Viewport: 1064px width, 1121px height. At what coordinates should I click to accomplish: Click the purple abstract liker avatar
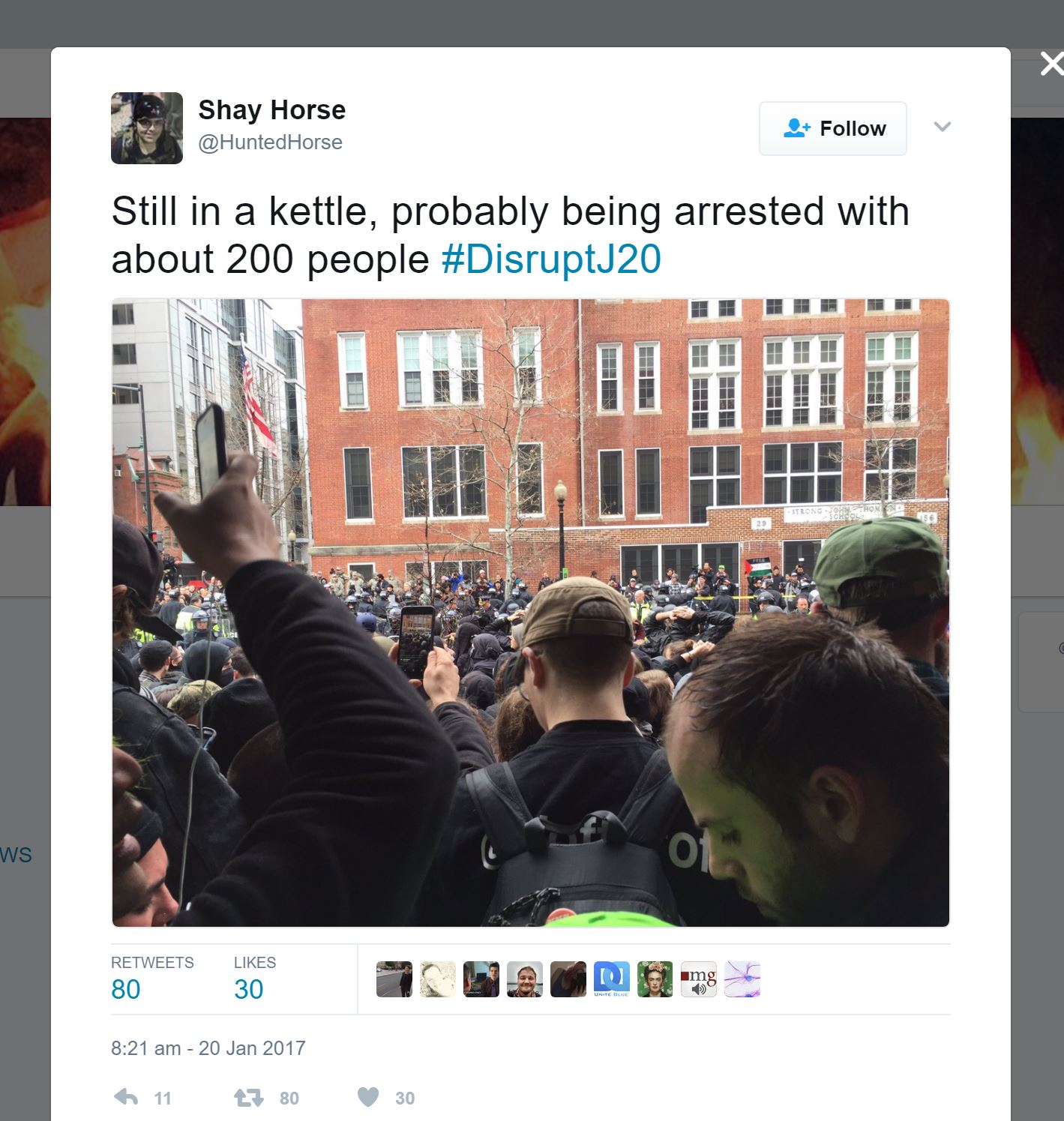[x=742, y=979]
